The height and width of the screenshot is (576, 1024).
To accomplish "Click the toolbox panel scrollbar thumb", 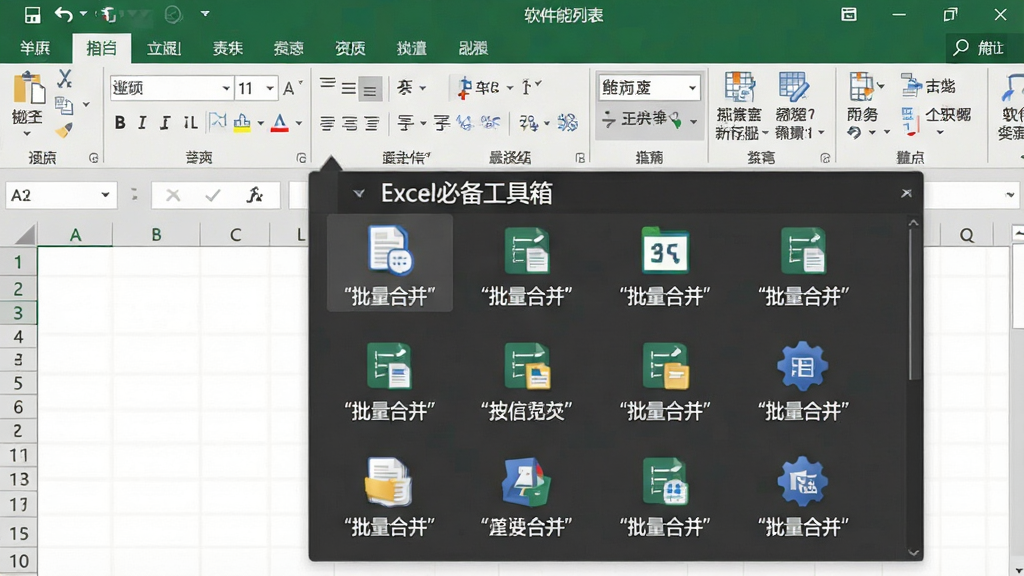I will (914, 304).
